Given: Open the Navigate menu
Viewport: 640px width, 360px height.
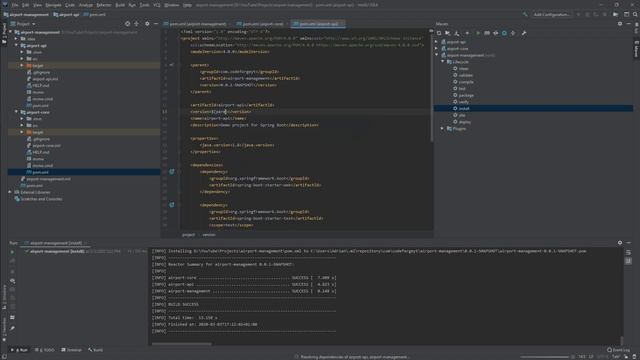Looking at the screenshot, I should 53,5.
